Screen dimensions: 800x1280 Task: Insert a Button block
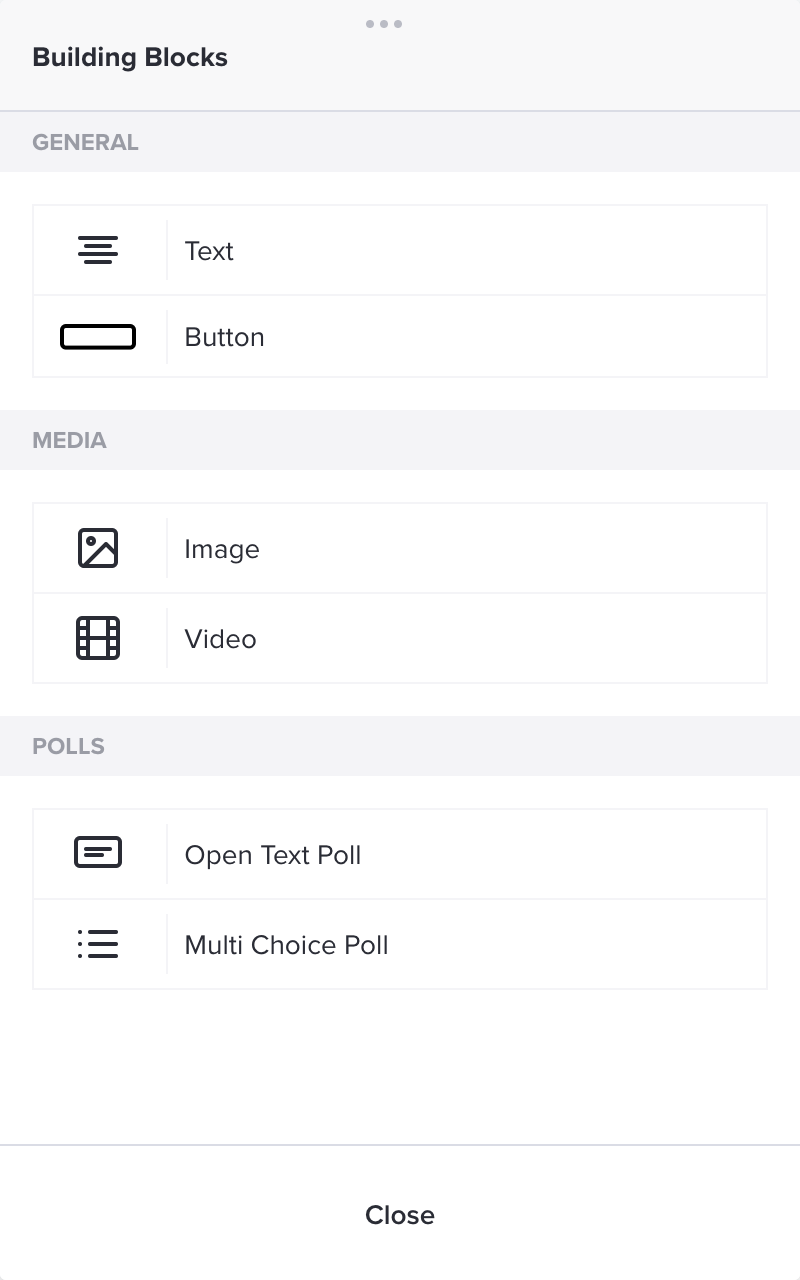point(400,337)
